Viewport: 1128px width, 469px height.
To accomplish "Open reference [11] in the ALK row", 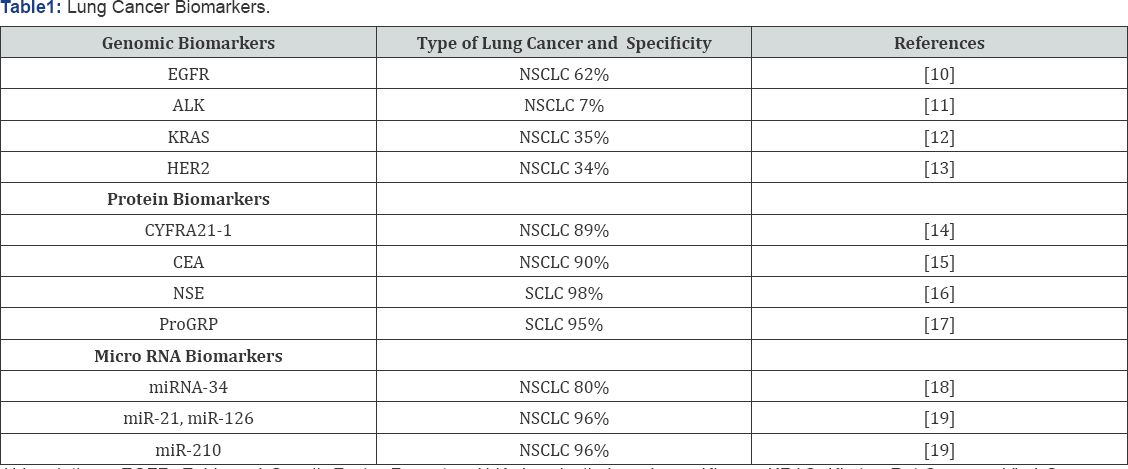I will [x=939, y=105].
